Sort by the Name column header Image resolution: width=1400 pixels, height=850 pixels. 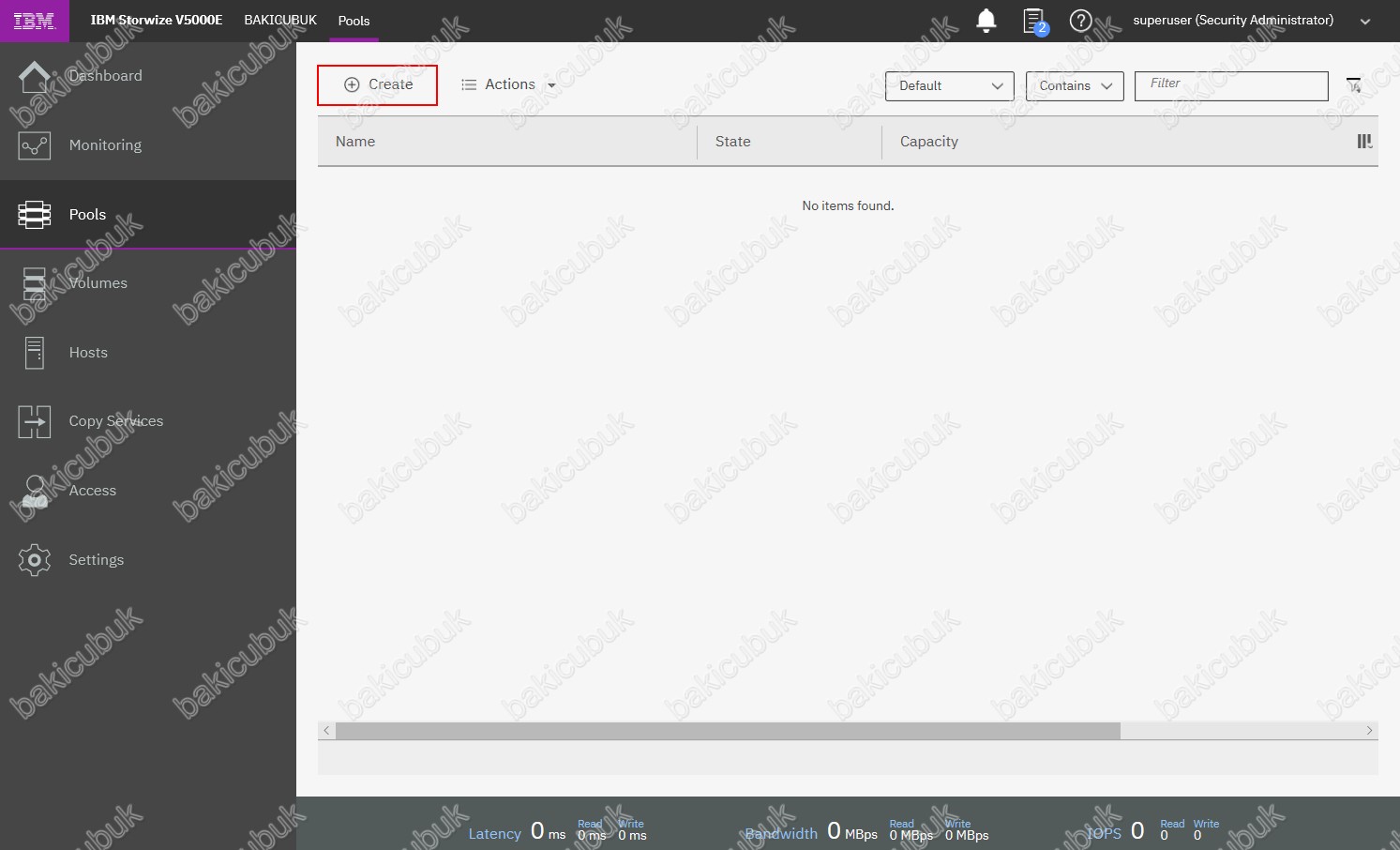tap(507, 142)
